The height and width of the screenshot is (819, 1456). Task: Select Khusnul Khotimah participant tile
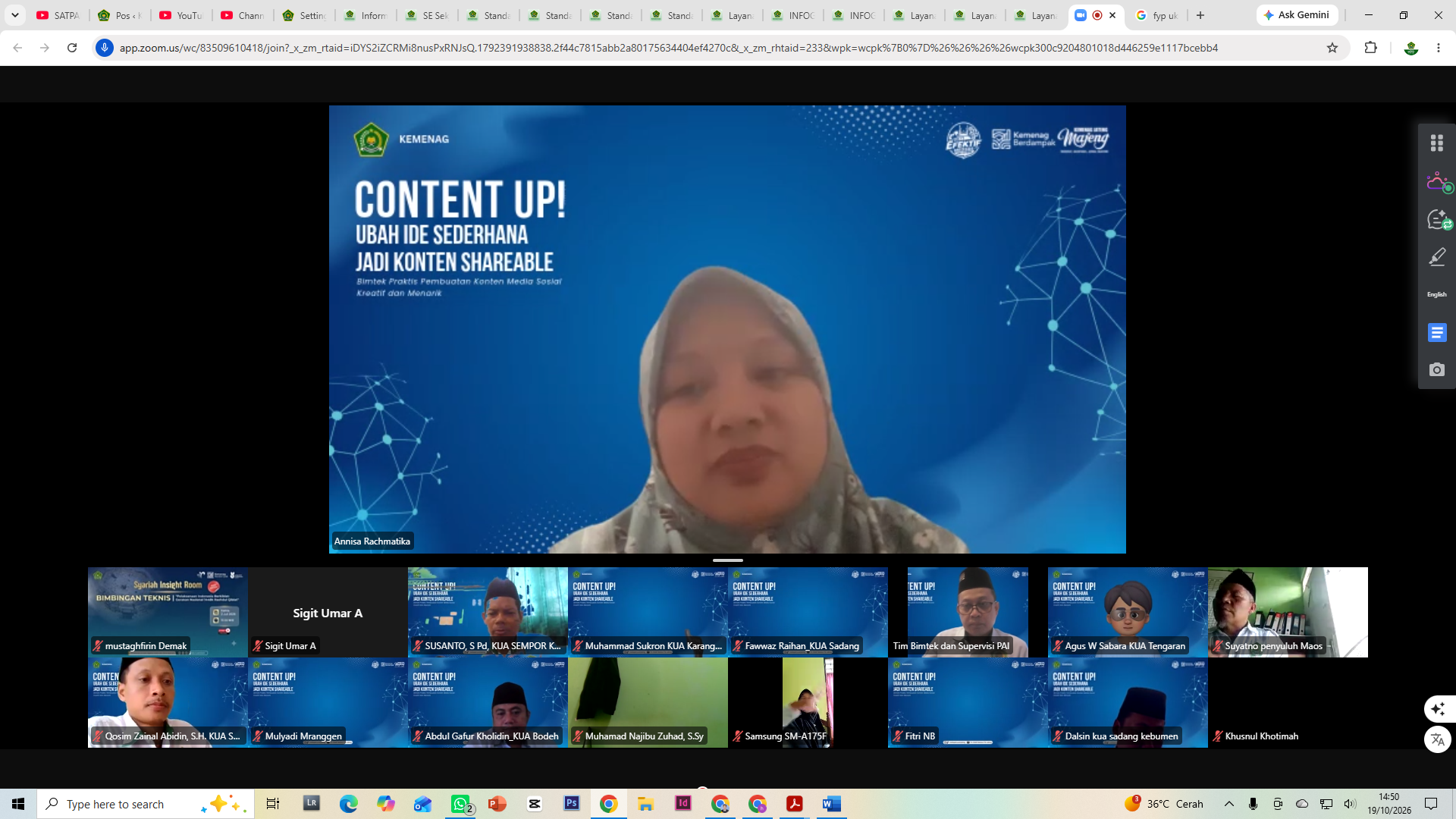pyautogui.click(x=1288, y=702)
